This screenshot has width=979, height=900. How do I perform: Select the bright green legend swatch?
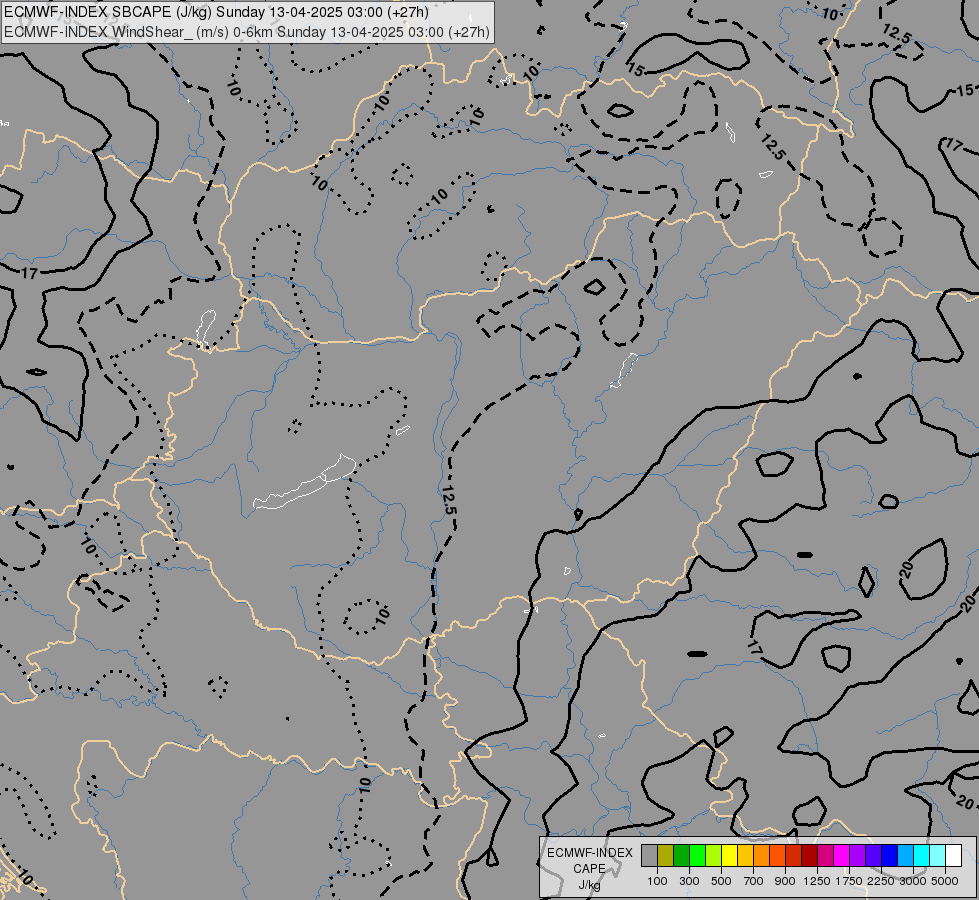point(697,856)
